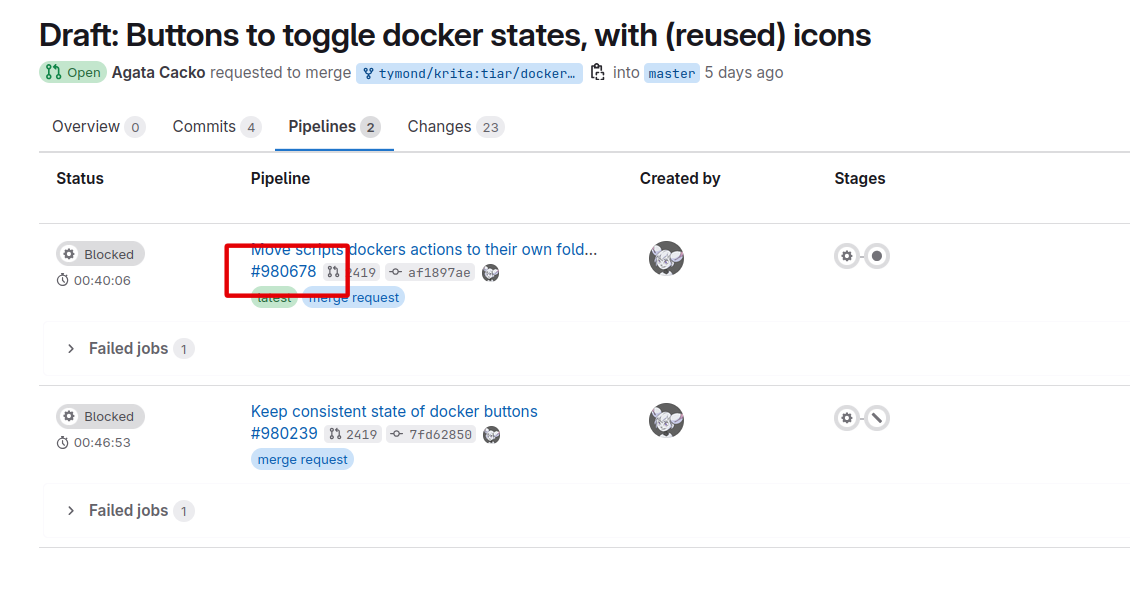The width and height of the screenshot is (1130, 593).
Task: Click small author avatar beside commit 7fd62850
Action: [x=491, y=435]
